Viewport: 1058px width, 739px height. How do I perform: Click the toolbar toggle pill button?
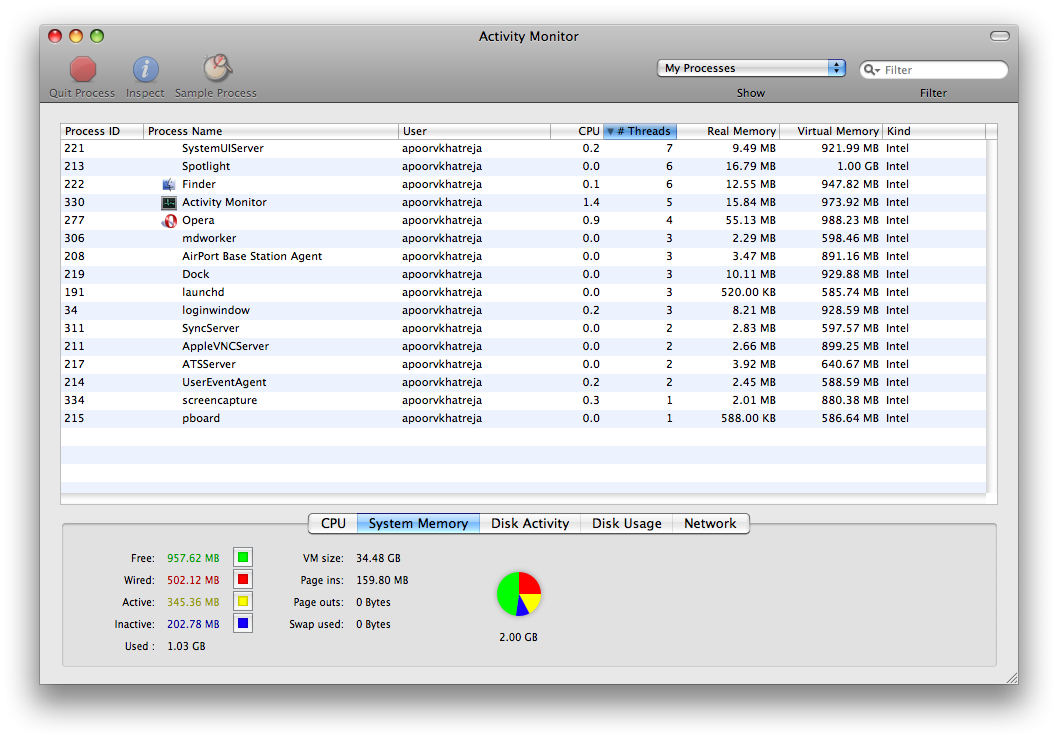[x=999, y=36]
